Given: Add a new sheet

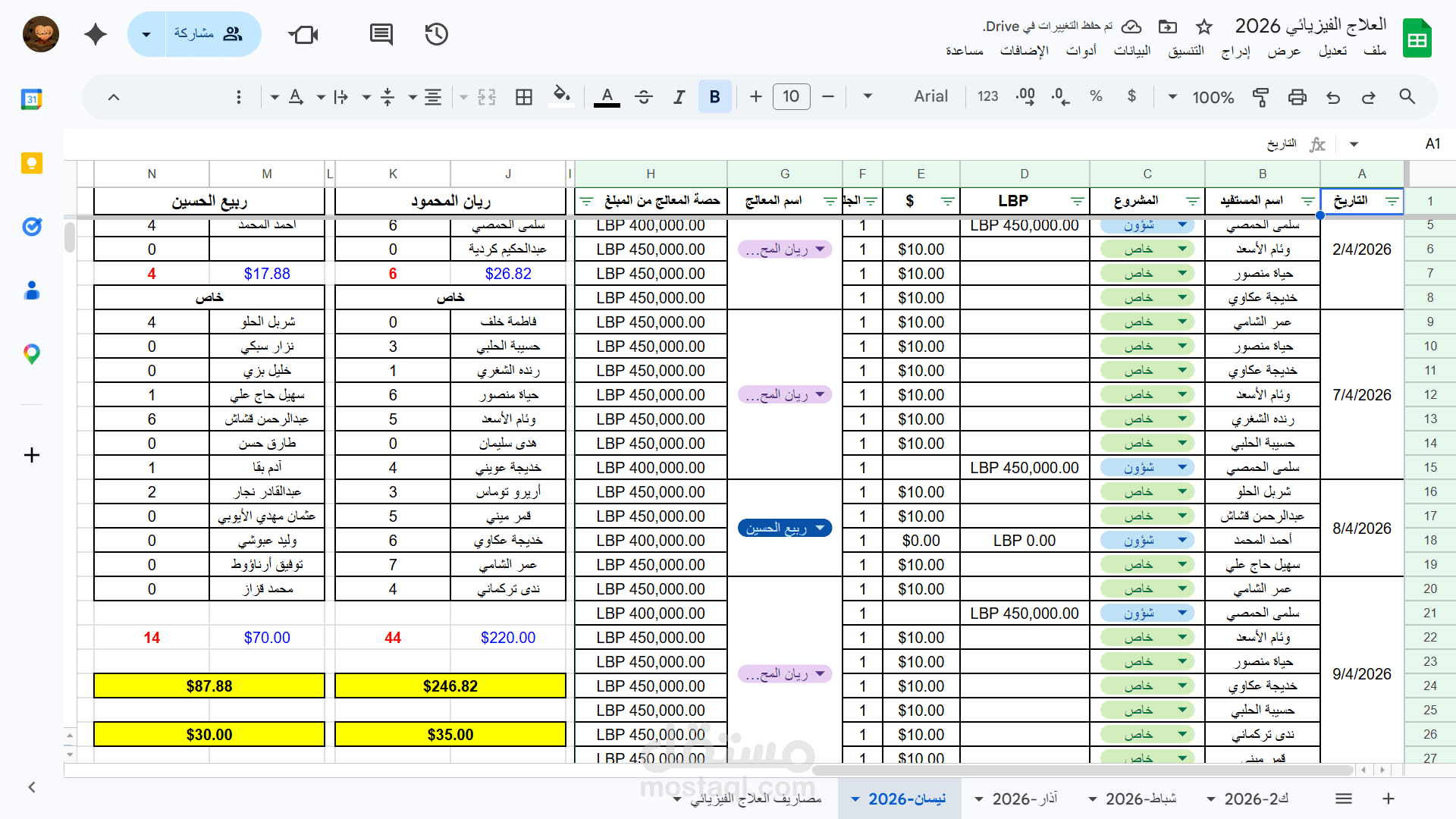Looking at the screenshot, I should [x=1389, y=799].
